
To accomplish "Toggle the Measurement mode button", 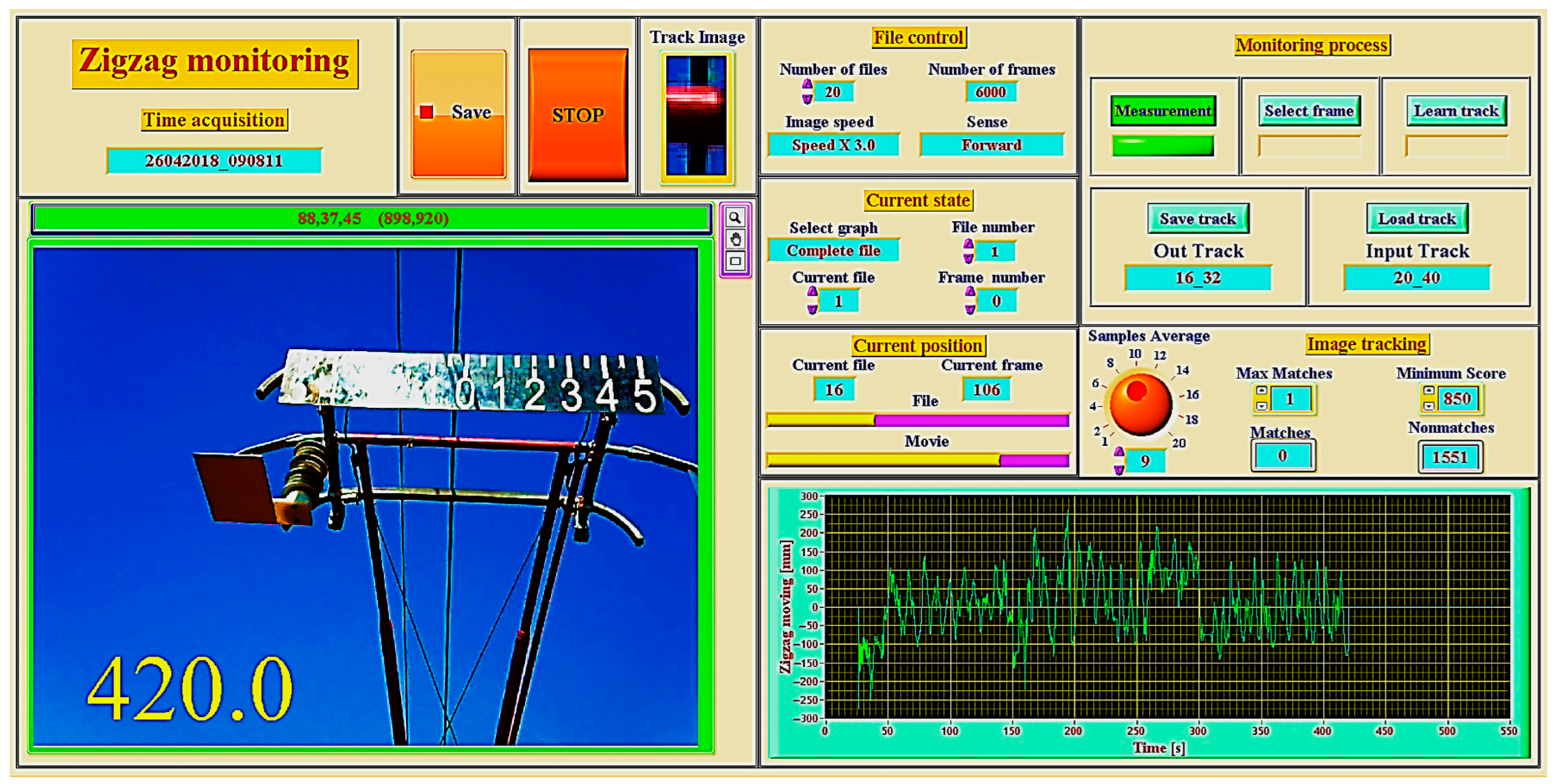I will (1162, 111).
